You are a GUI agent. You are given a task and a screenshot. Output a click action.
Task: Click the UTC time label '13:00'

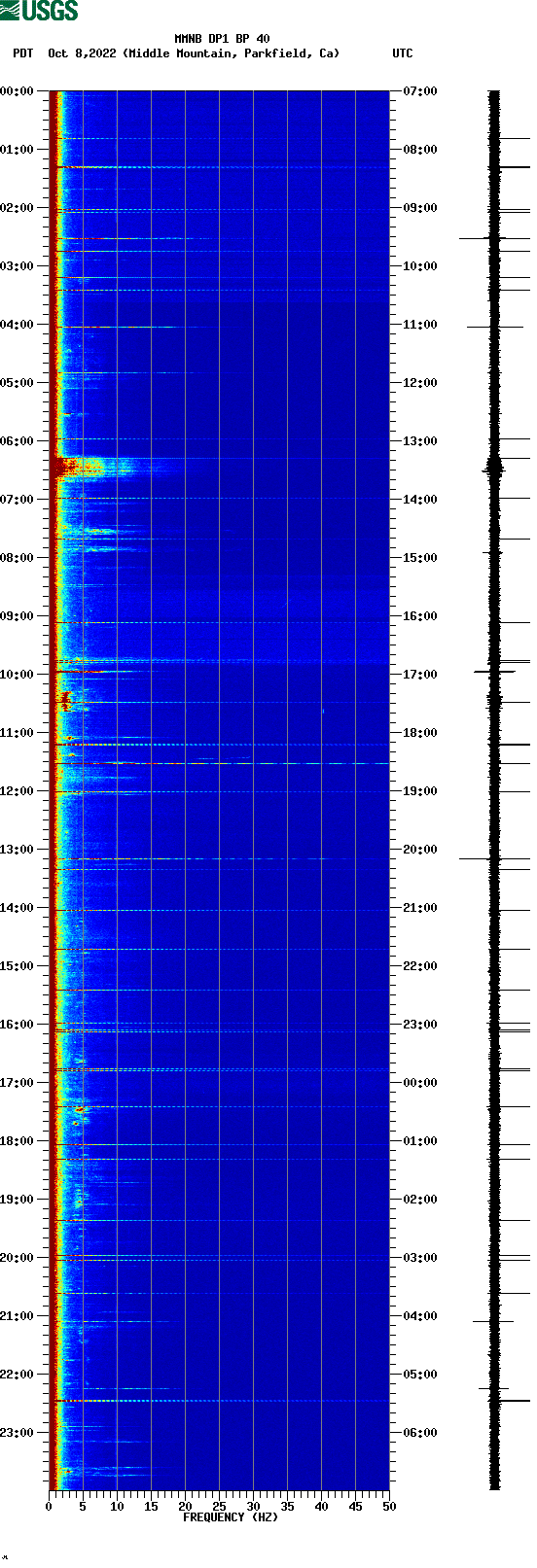(x=420, y=441)
